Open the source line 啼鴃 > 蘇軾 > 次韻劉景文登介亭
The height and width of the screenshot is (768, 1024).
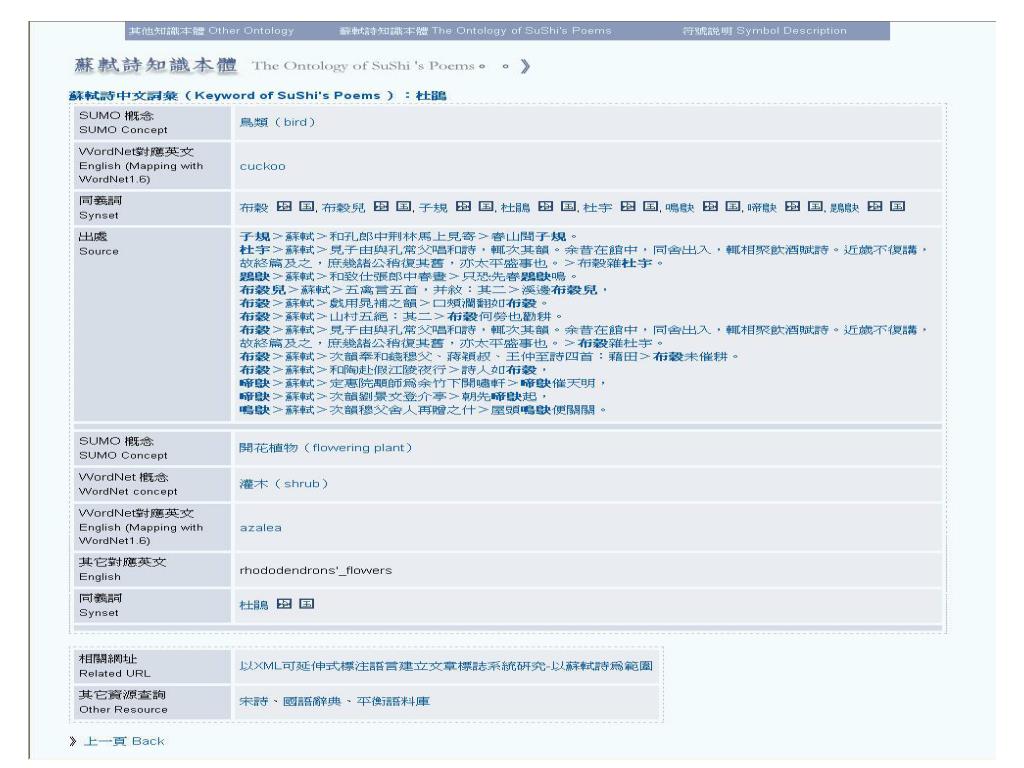pyautogui.click(x=394, y=396)
